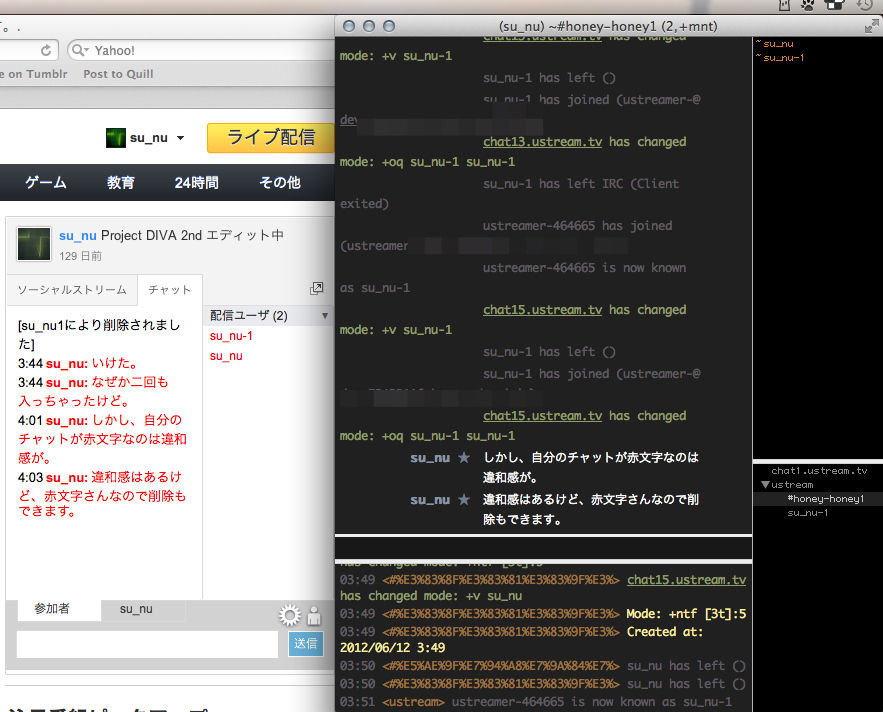The height and width of the screenshot is (712, 883).
Task: Click the browser reload icon
Action: [46, 51]
